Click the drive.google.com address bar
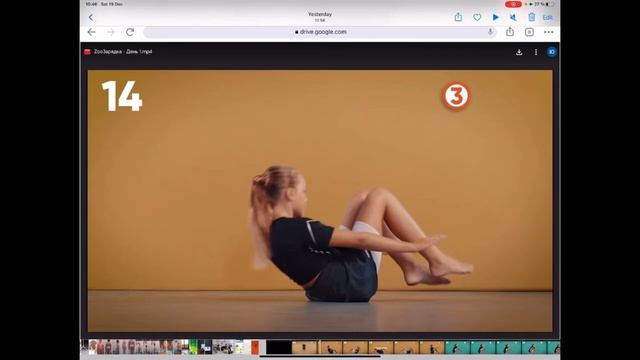Image resolution: width=640 pixels, height=360 pixels. 320,32
